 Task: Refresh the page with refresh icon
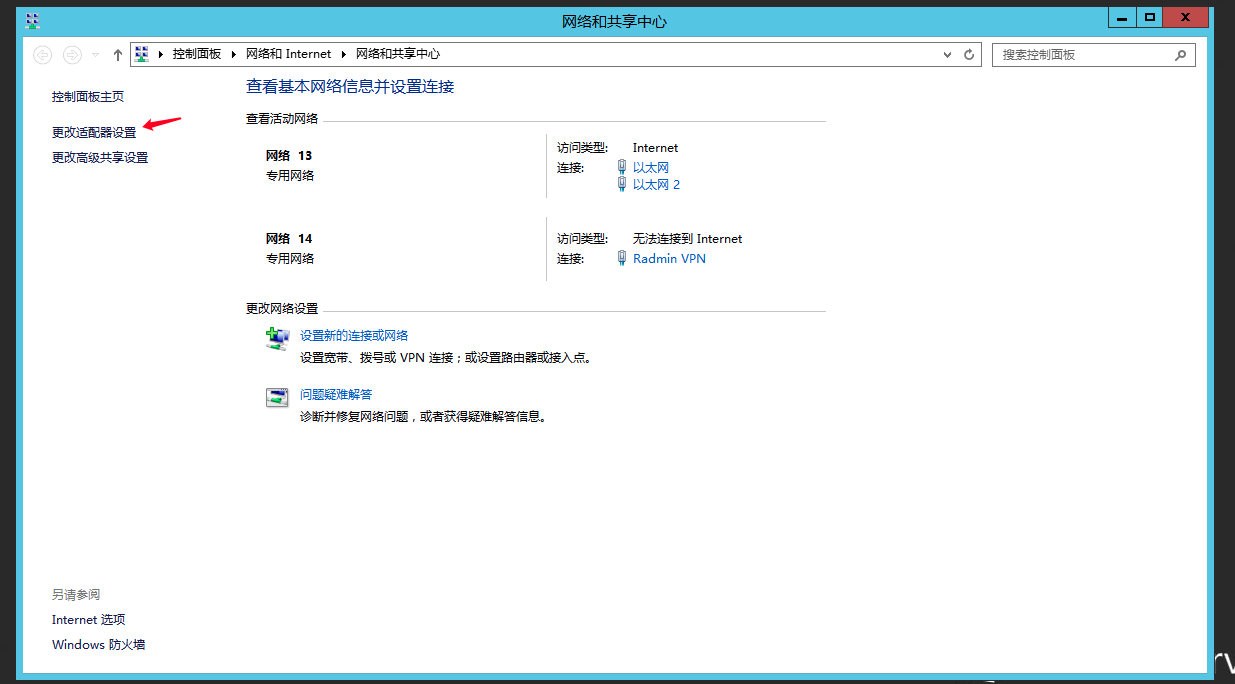(x=969, y=55)
